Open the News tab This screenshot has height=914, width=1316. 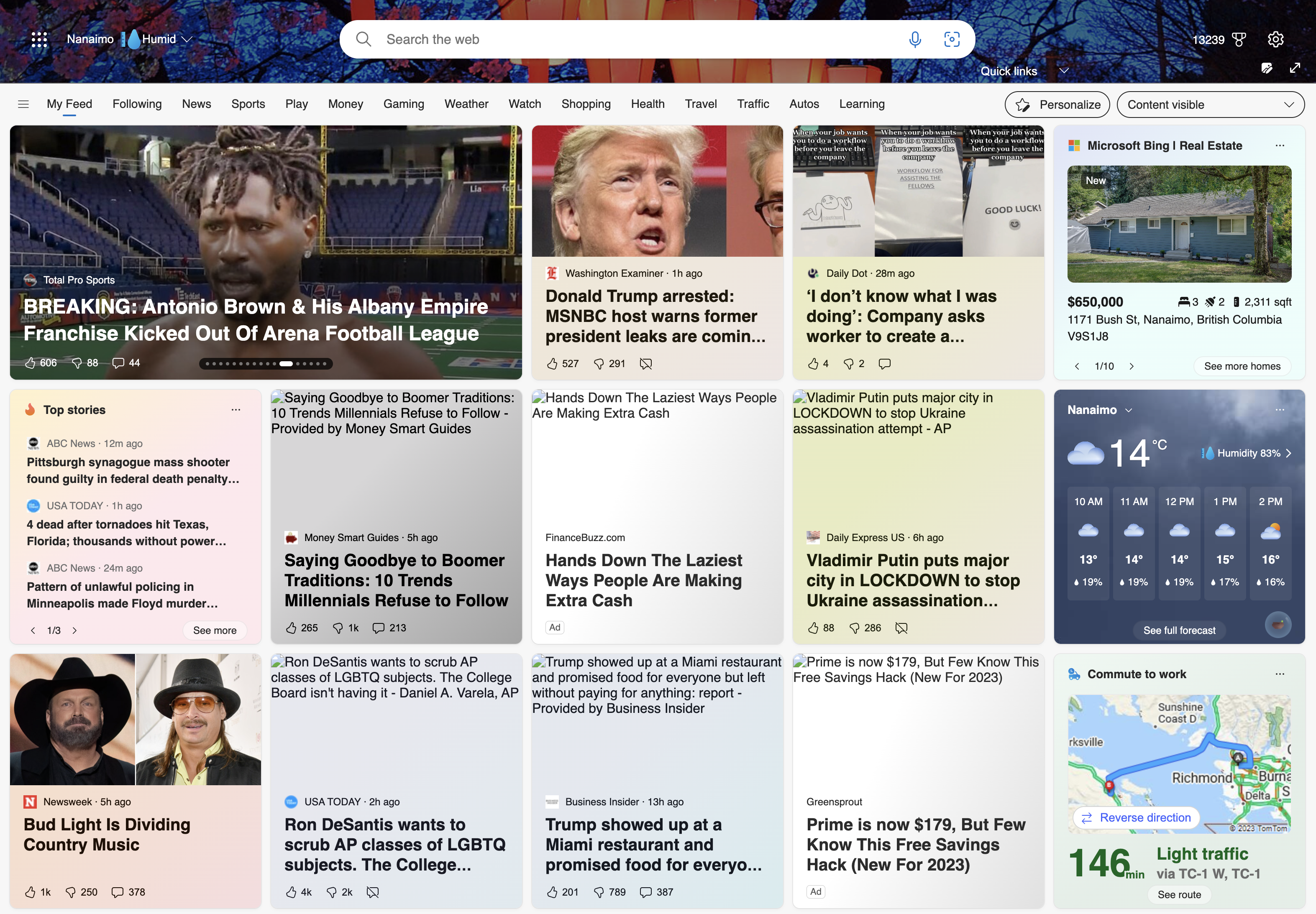(197, 104)
